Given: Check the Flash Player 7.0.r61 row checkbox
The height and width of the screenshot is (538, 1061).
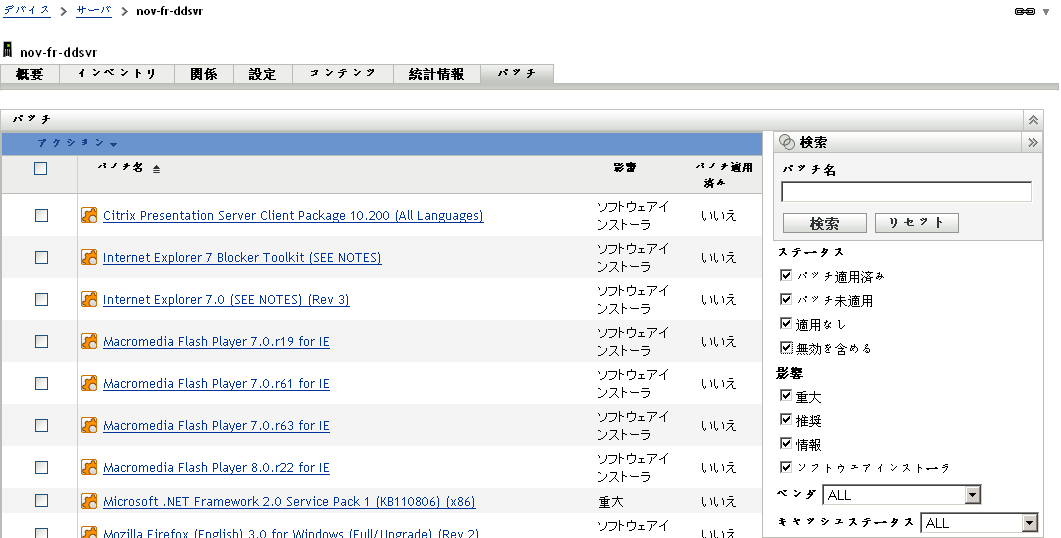Looking at the screenshot, I should 41,383.
